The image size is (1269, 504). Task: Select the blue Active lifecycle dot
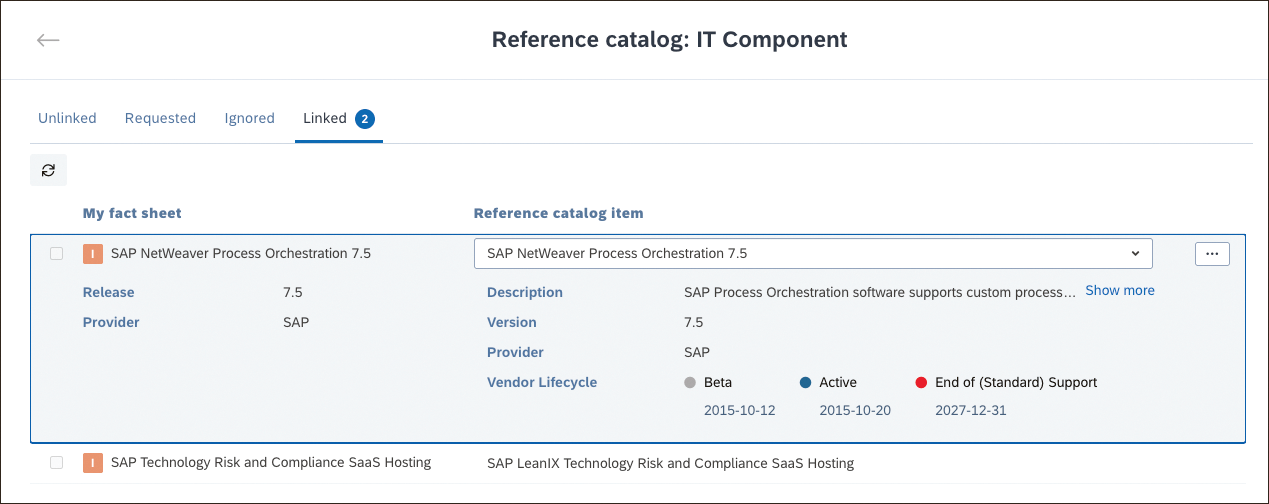pos(805,382)
